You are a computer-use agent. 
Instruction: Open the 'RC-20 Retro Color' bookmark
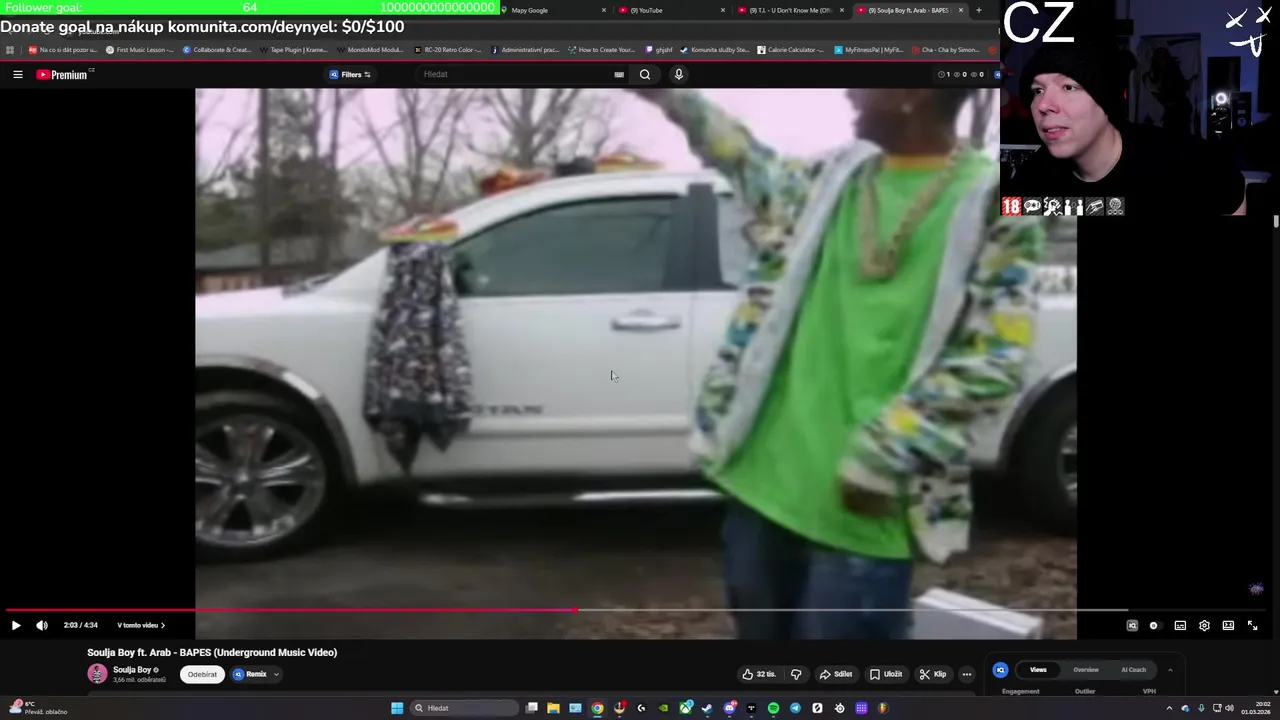pos(446,49)
